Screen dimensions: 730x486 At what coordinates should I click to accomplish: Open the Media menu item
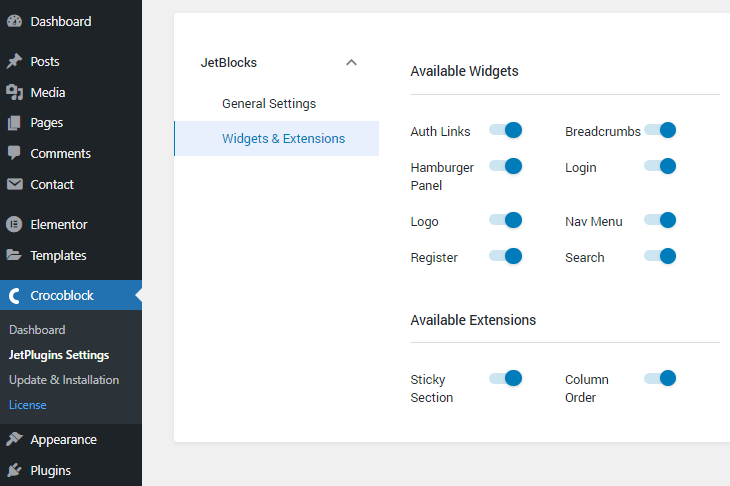[x=71, y=92]
